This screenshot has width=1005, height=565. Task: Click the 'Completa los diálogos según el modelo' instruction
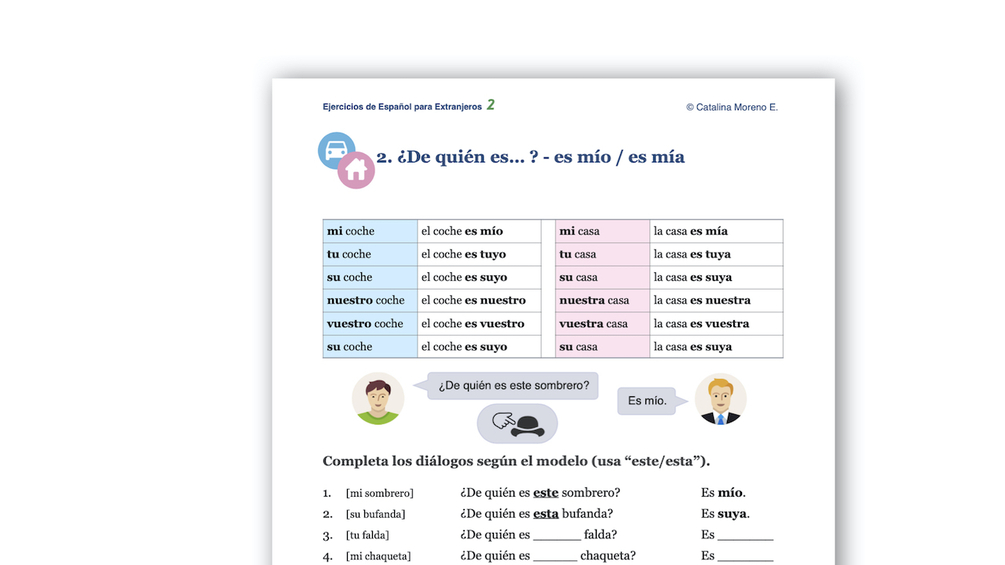pos(516,461)
